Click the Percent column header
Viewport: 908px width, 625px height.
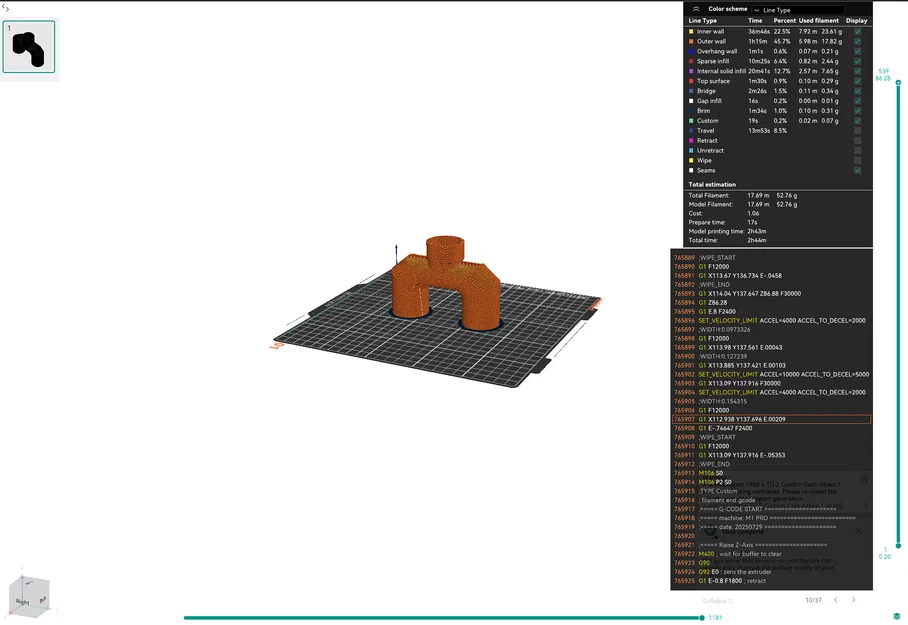[x=785, y=20]
